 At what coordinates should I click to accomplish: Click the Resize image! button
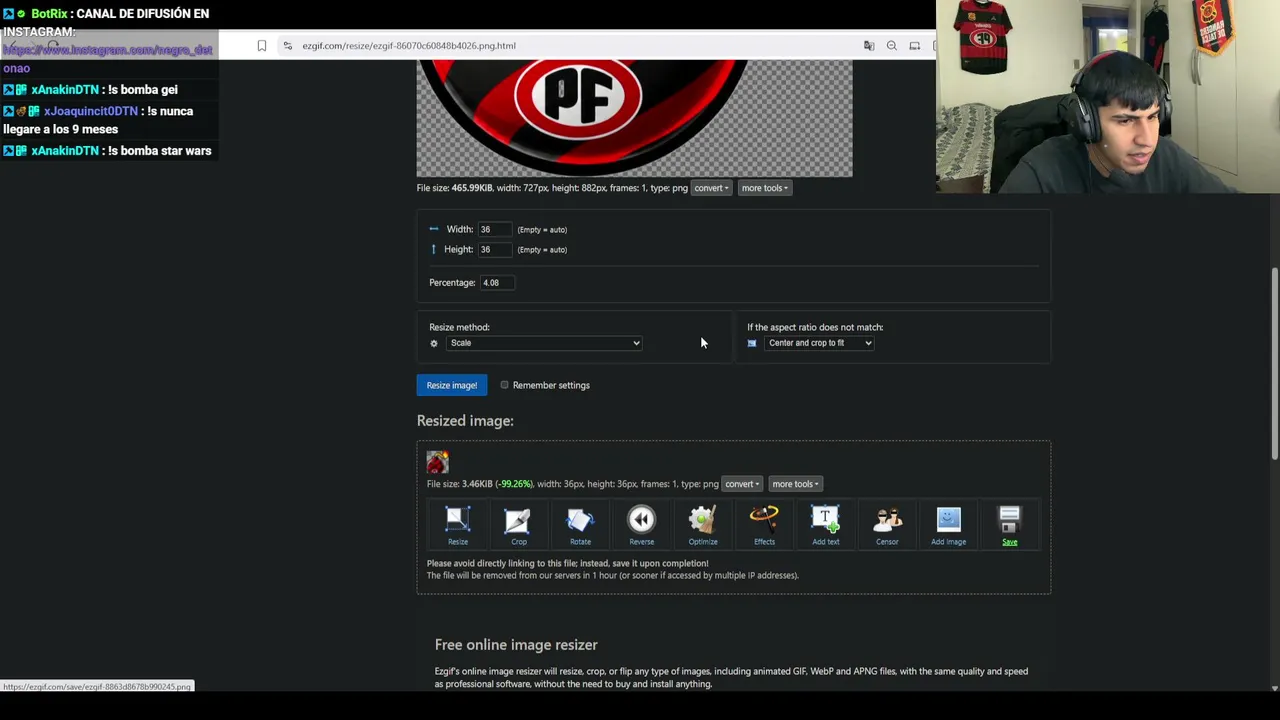452,385
